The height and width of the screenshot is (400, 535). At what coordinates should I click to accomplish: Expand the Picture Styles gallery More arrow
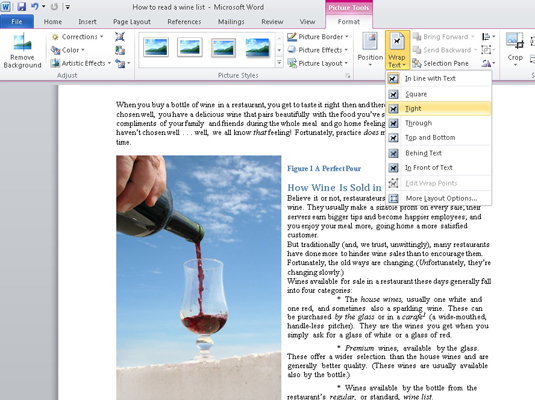(279, 63)
